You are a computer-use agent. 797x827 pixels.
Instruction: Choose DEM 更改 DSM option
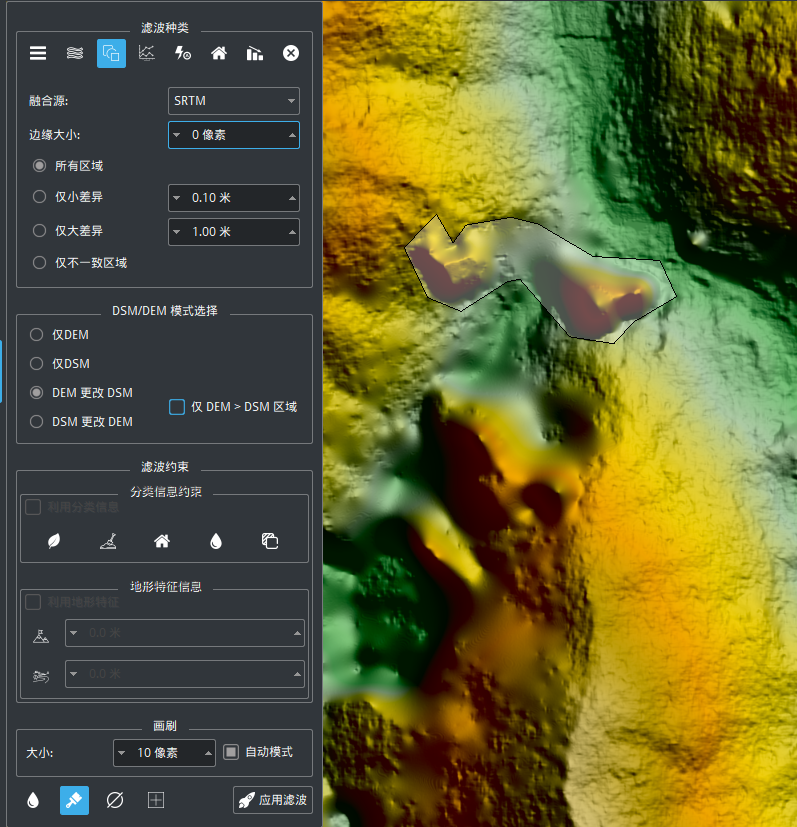(36, 392)
